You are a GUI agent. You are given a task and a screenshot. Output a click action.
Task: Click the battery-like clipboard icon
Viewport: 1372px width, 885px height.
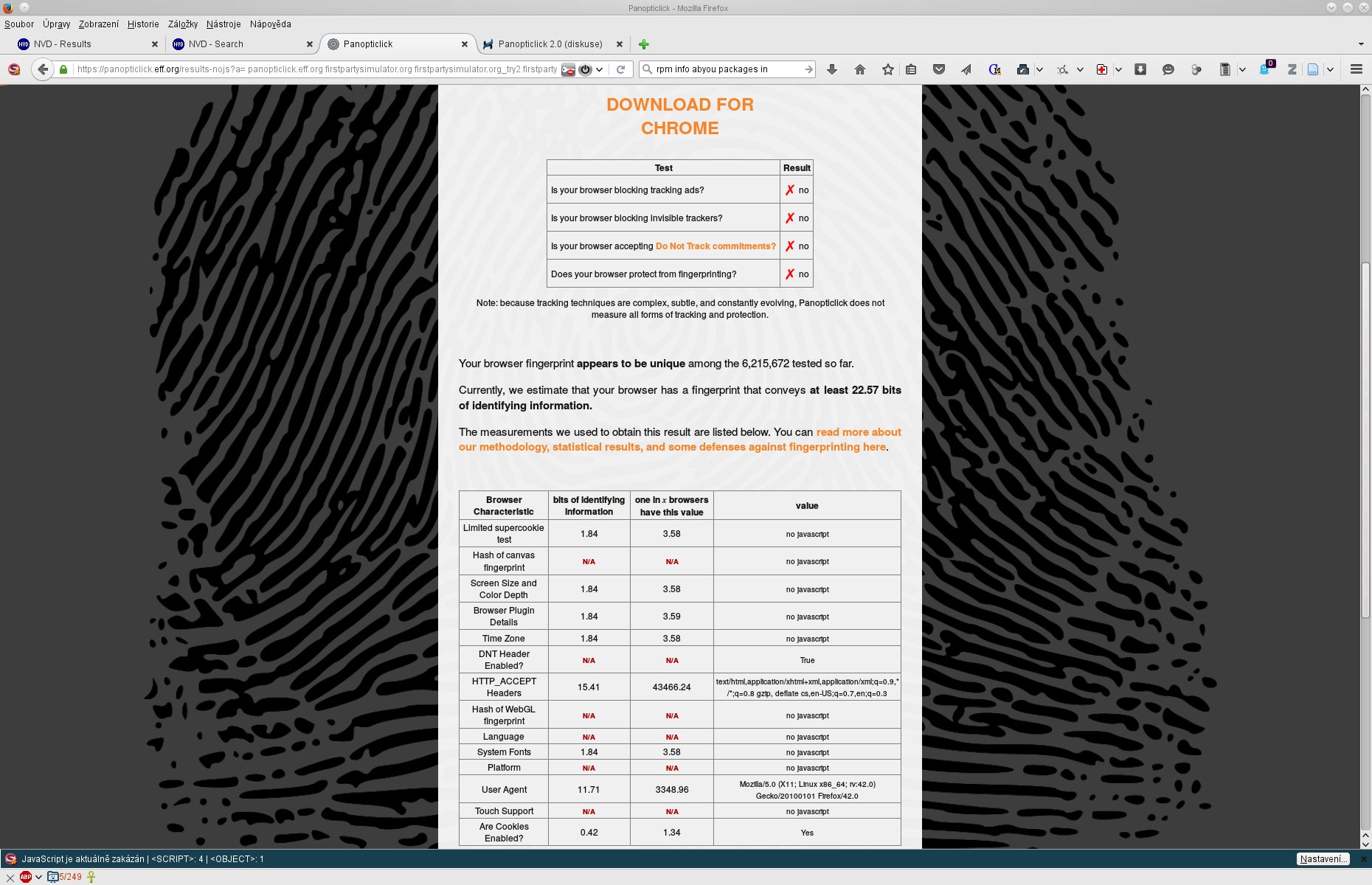pyautogui.click(x=1224, y=69)
